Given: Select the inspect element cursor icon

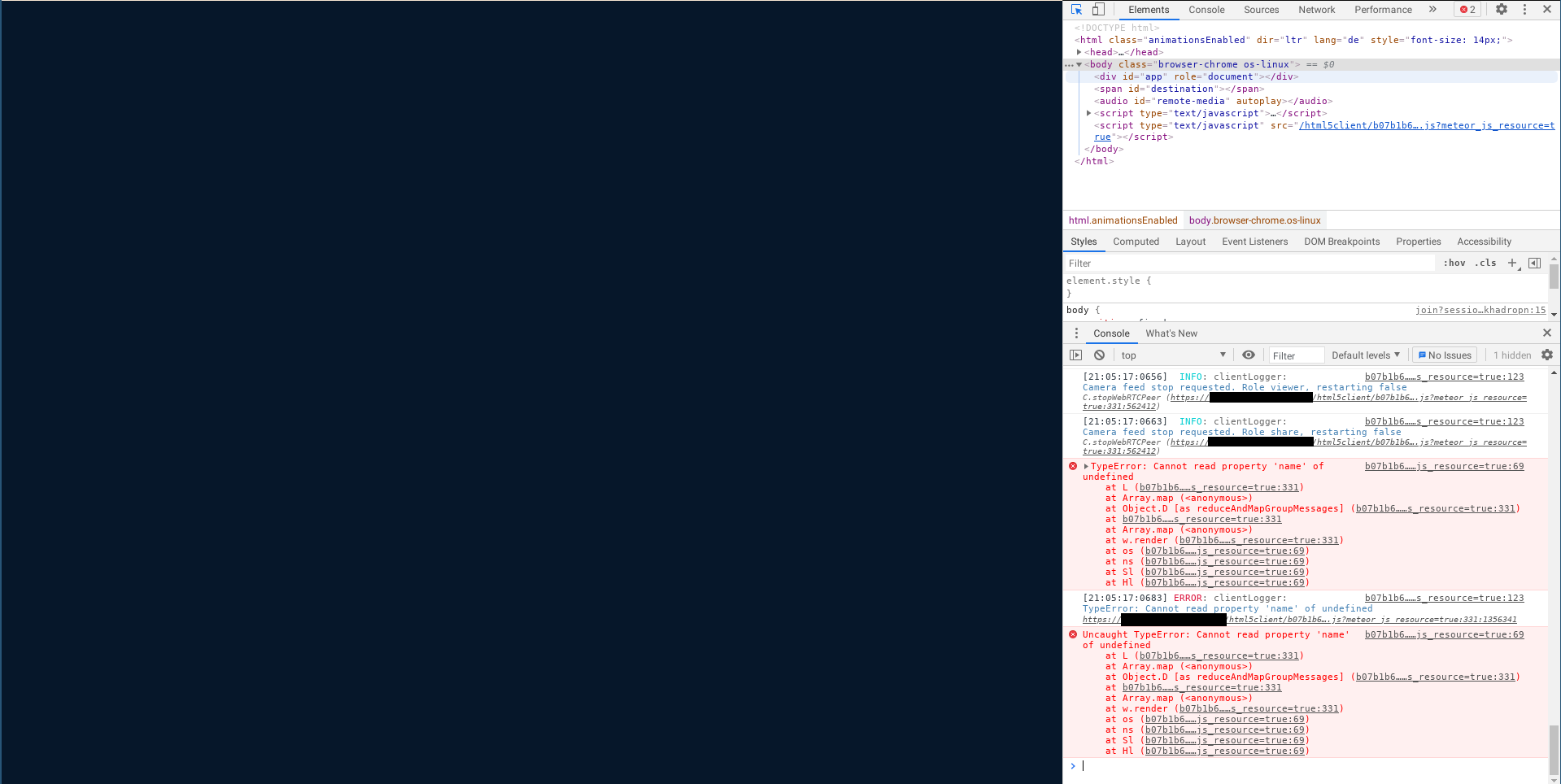Looking at the screenshot, I should tap(1076, 9).
